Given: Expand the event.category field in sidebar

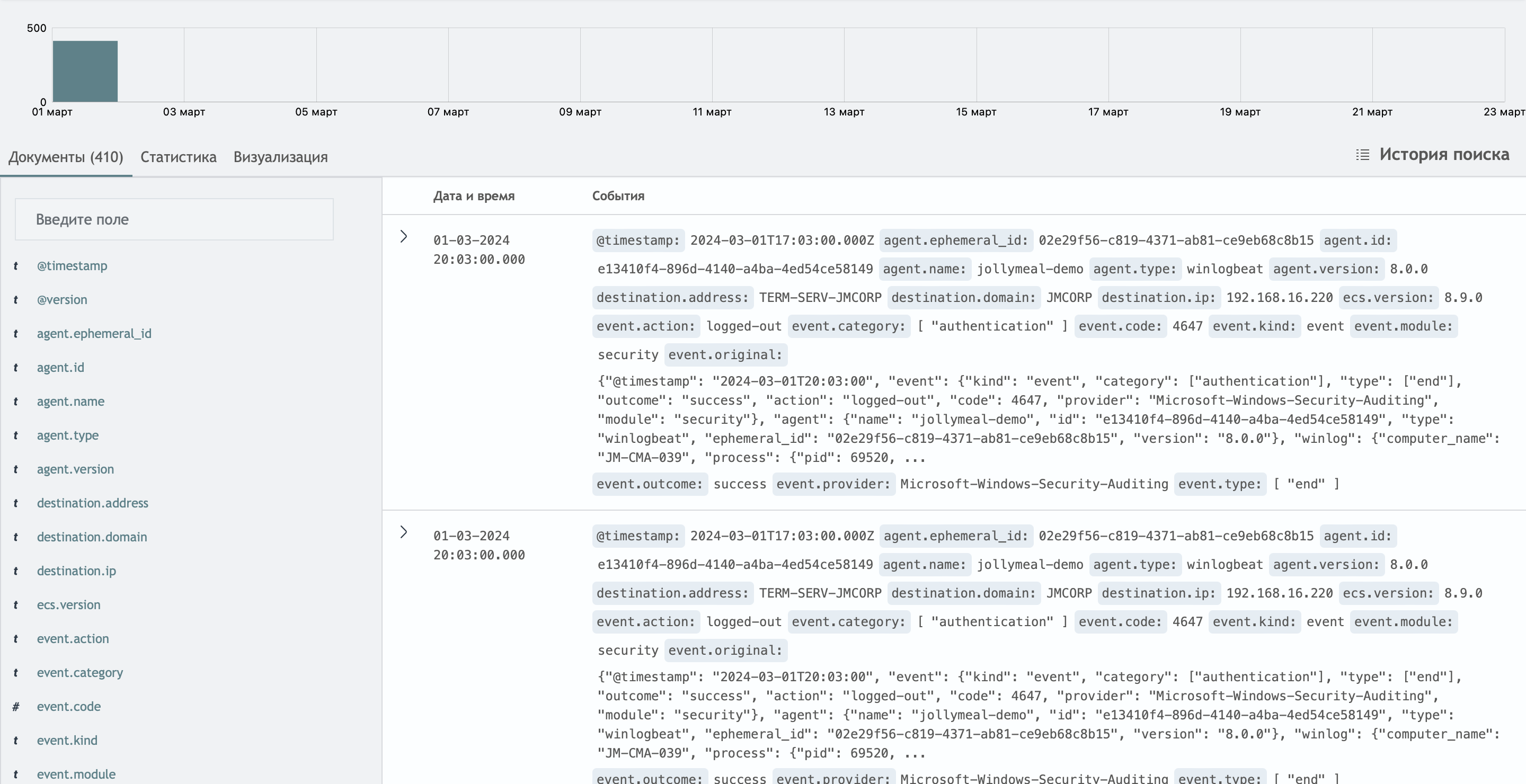Looking at the screenshot, I should point(80,672).
